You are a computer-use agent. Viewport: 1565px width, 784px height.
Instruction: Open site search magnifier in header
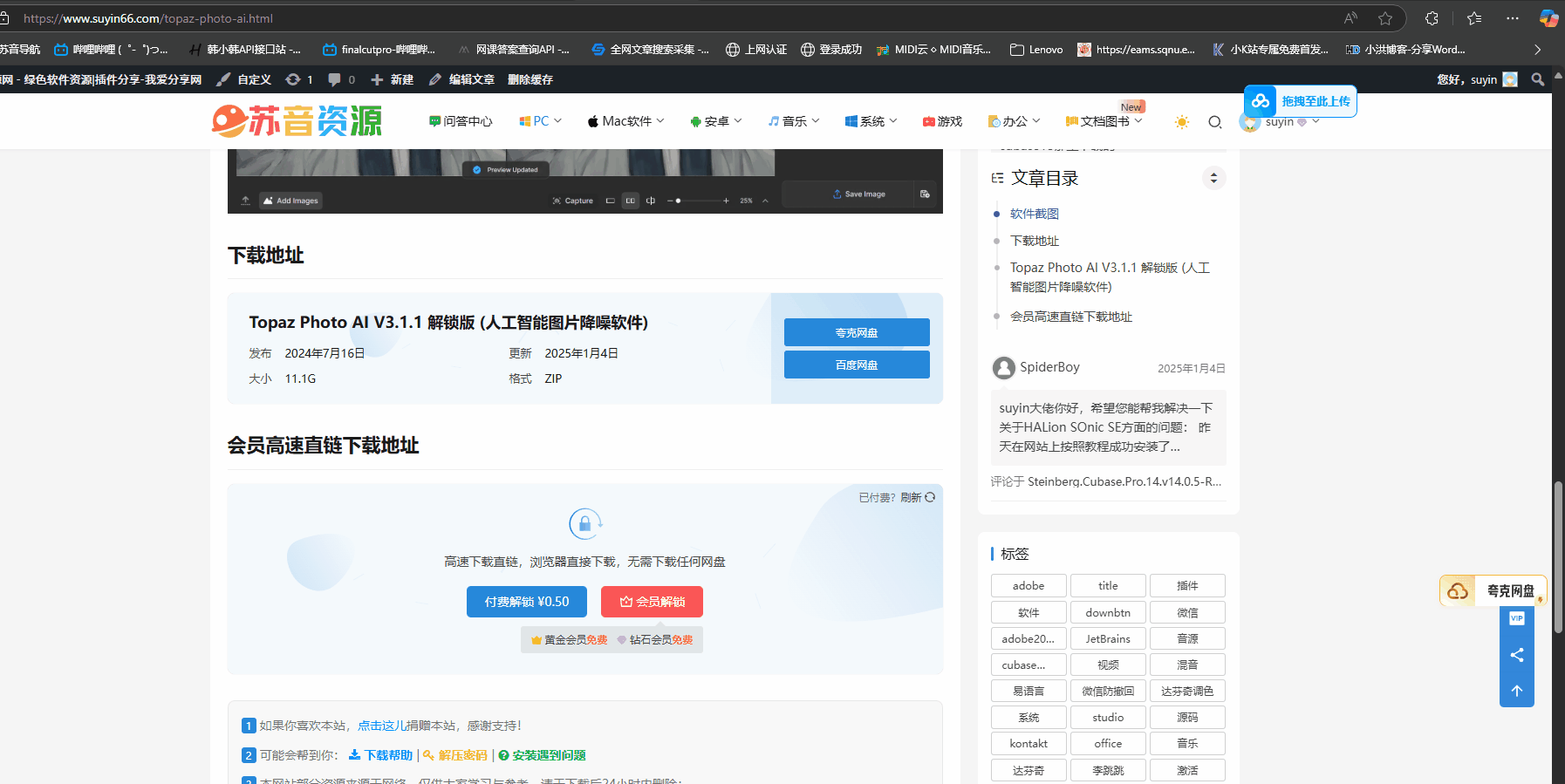(x=1215, y=122)
